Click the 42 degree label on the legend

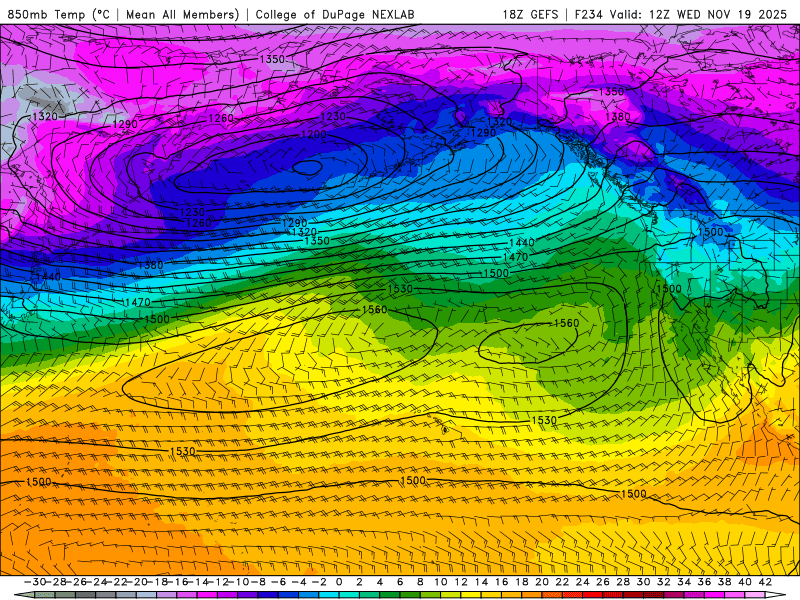click(765, 582)
